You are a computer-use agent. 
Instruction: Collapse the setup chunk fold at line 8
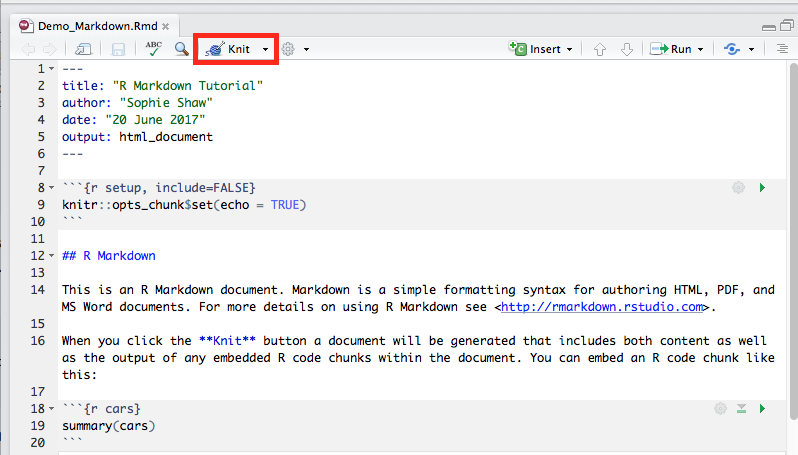(x=51, y=188)
